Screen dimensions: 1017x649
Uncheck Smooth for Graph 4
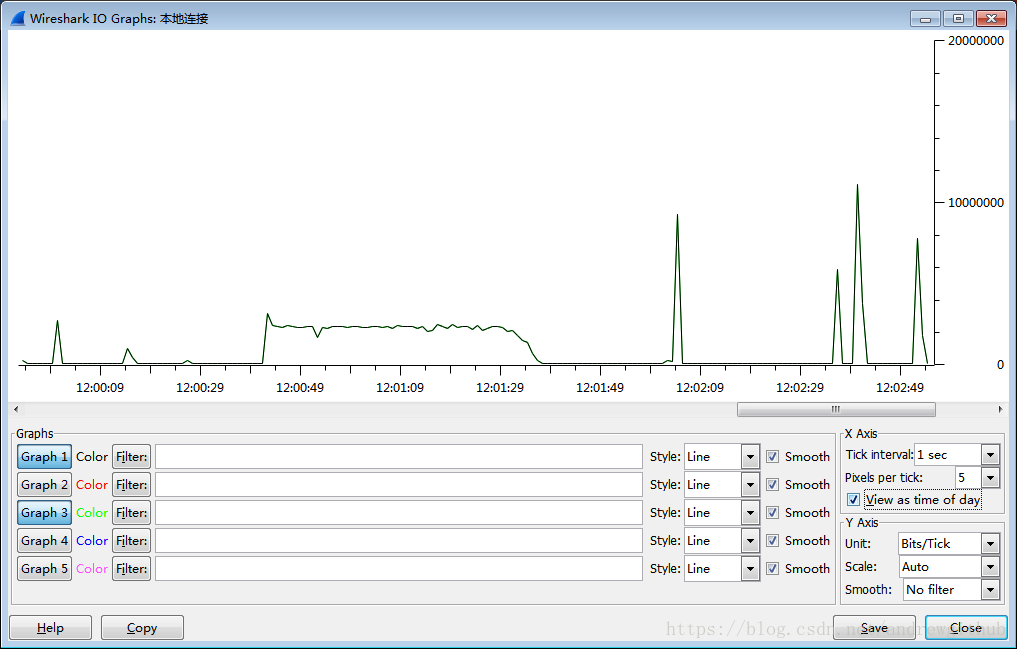tap(772, 540)
